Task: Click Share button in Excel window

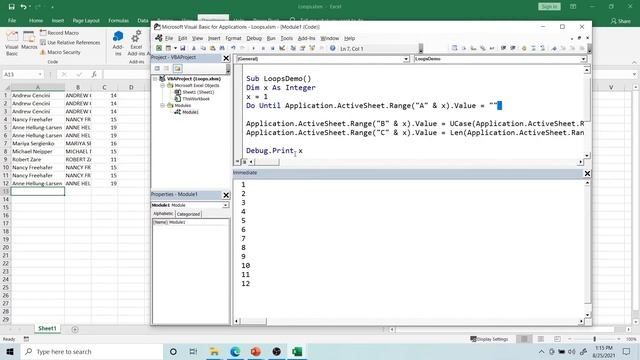Action: pyautogui.click(x=620, y=21)
